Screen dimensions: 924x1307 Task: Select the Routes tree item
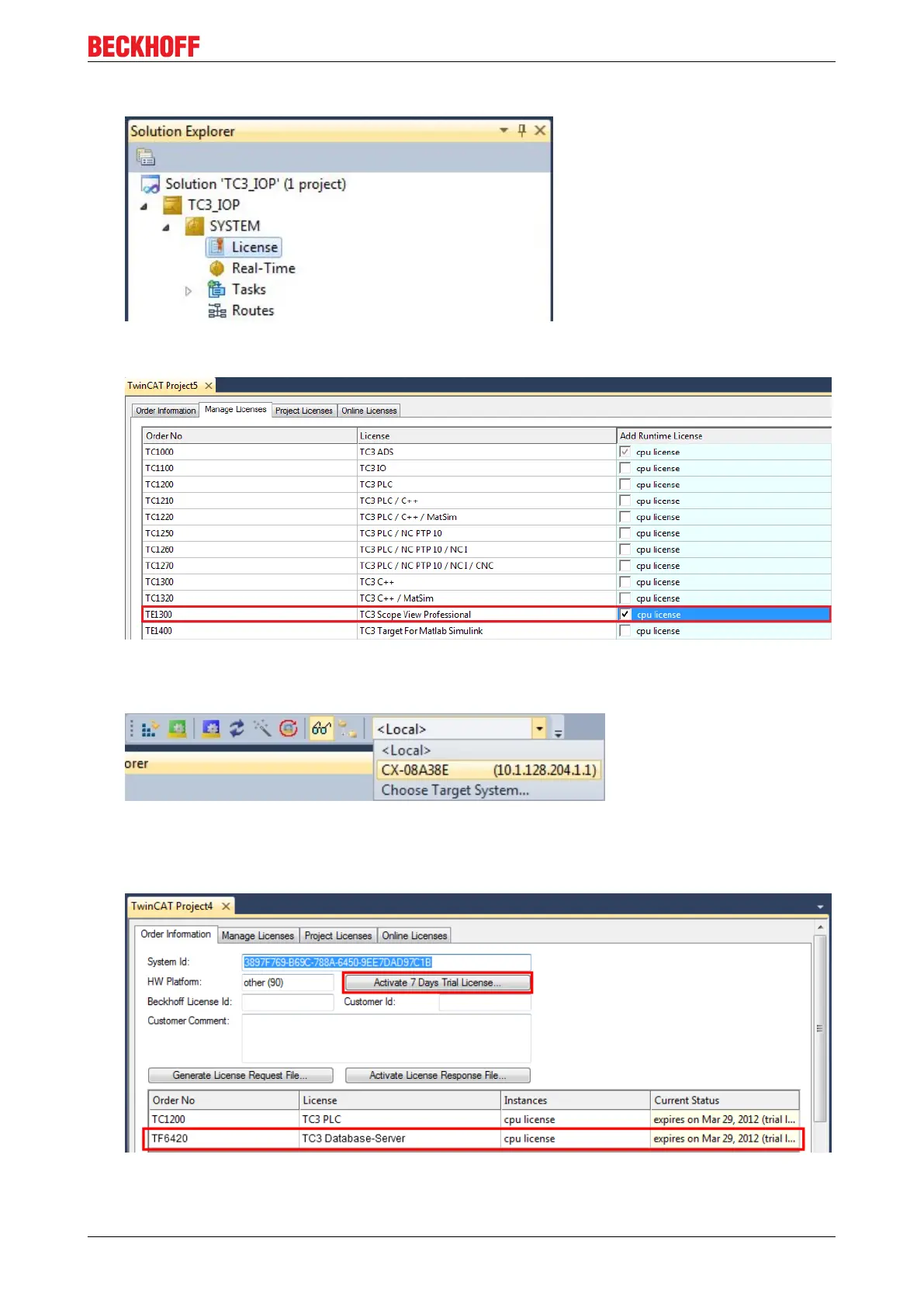pos(253,310)
